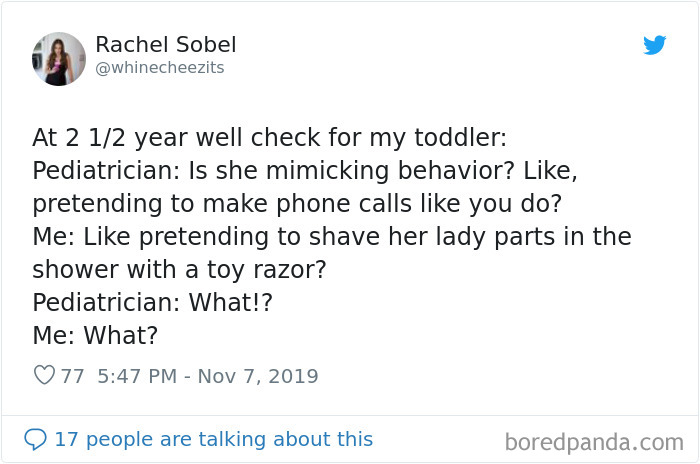Select the line 'At 2 1/2 year well check'

[x=270, y=138]
